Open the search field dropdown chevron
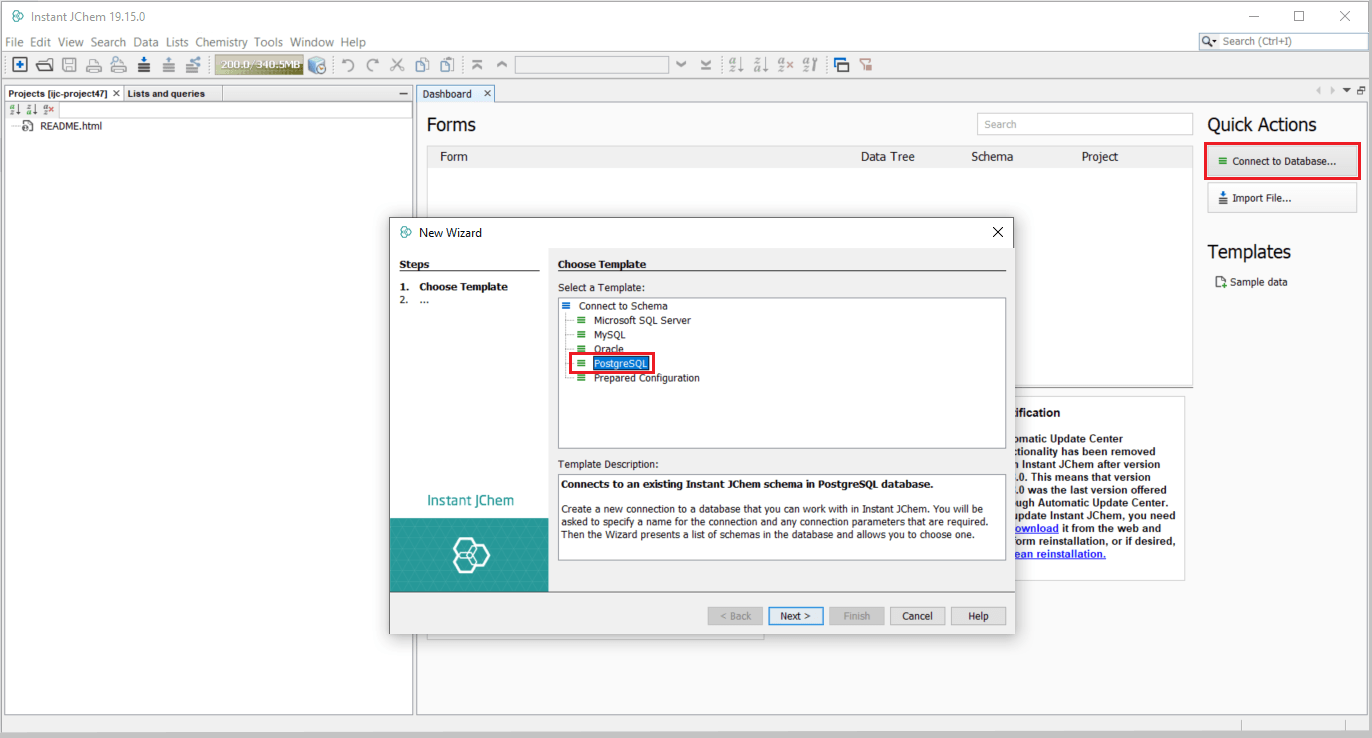The width and height of the screenshot is (1372, 738). click(x=681, y=64)
